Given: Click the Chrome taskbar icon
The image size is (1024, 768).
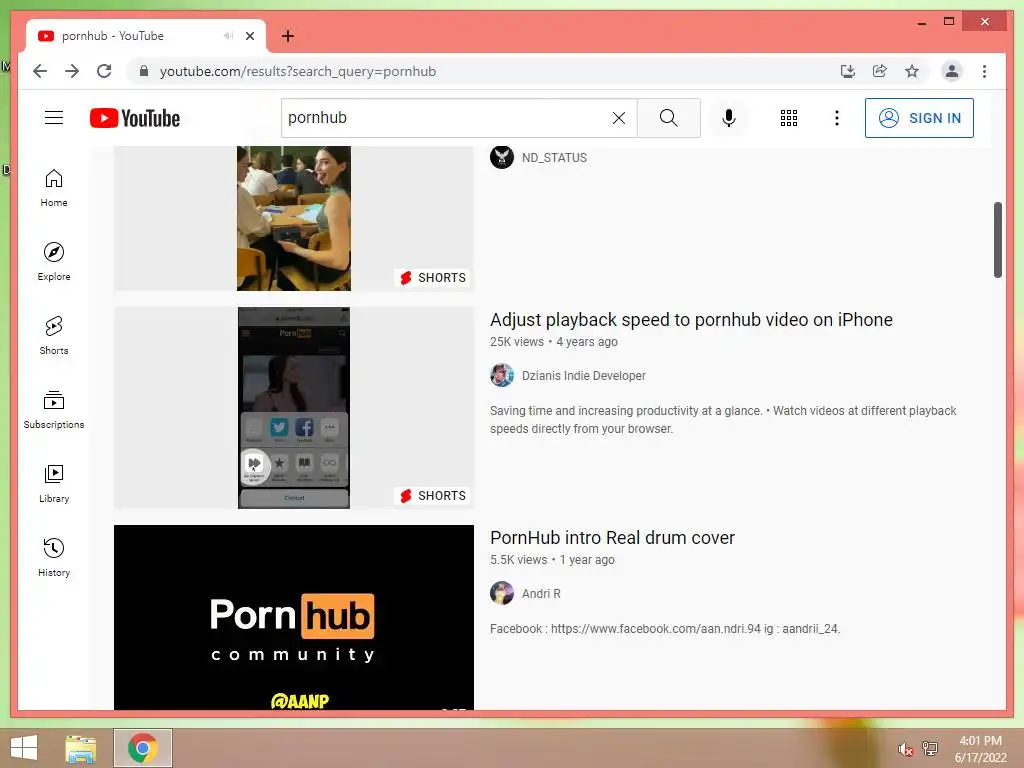Looking at the screenshot, I should [142, 748].
